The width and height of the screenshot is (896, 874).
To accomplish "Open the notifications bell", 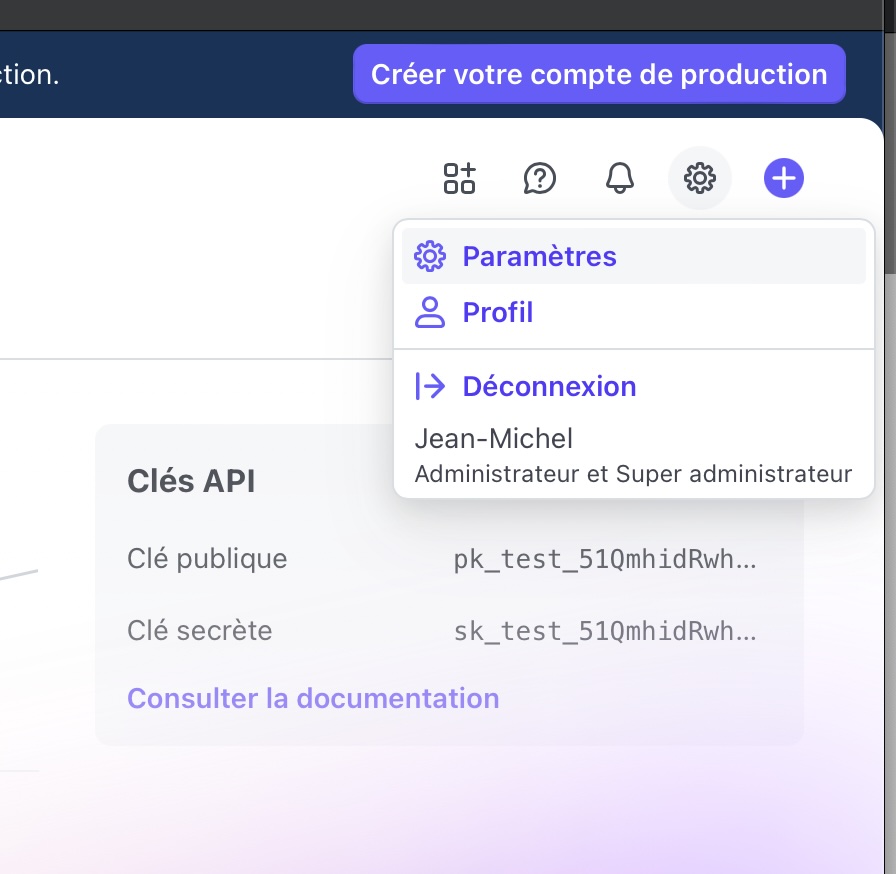I will tap(620, 178).
